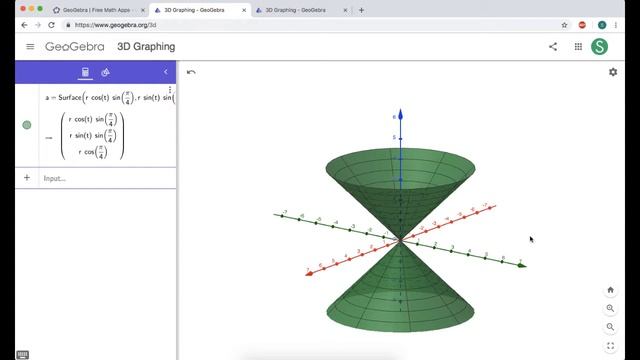Bookmark this page with the star icon

[564, 25]
